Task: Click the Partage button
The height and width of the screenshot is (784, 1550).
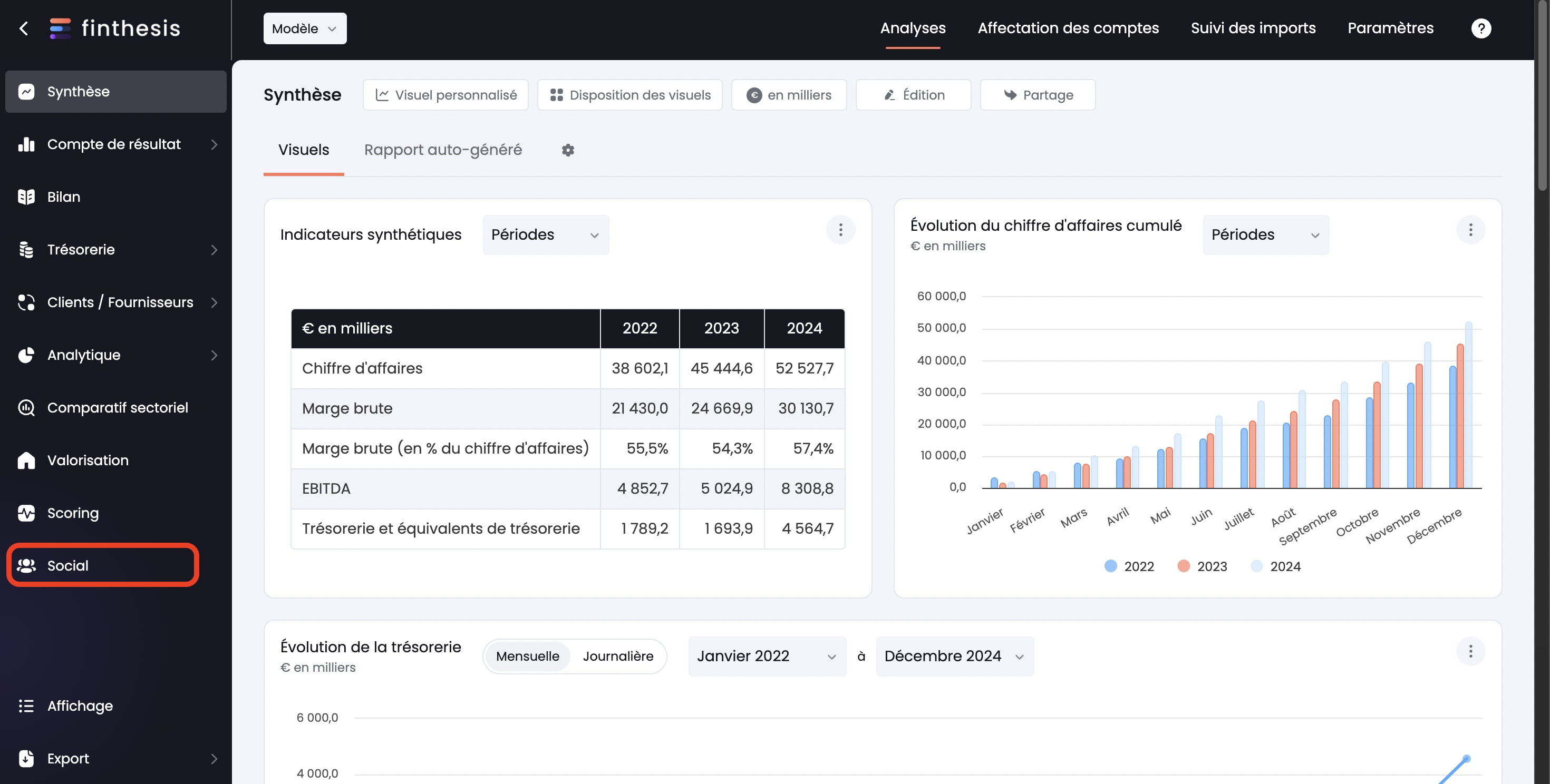Action: click(x=1038, y=95)
